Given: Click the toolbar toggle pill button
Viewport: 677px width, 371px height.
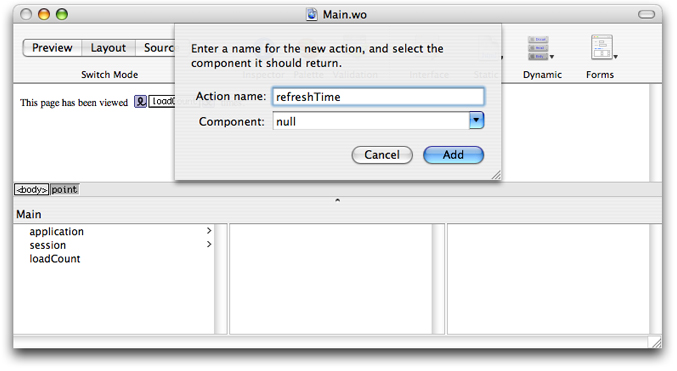Looking at the screenshot, I should 646,14.
